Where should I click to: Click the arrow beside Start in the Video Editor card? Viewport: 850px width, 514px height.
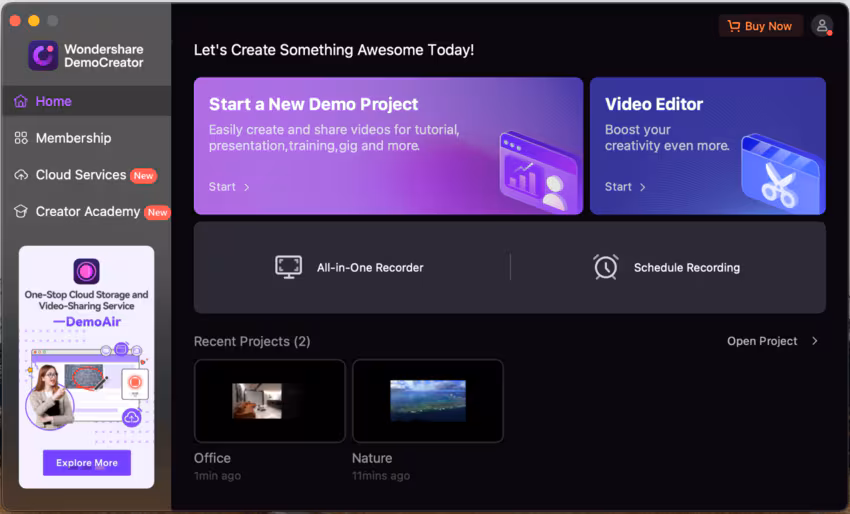642,187
